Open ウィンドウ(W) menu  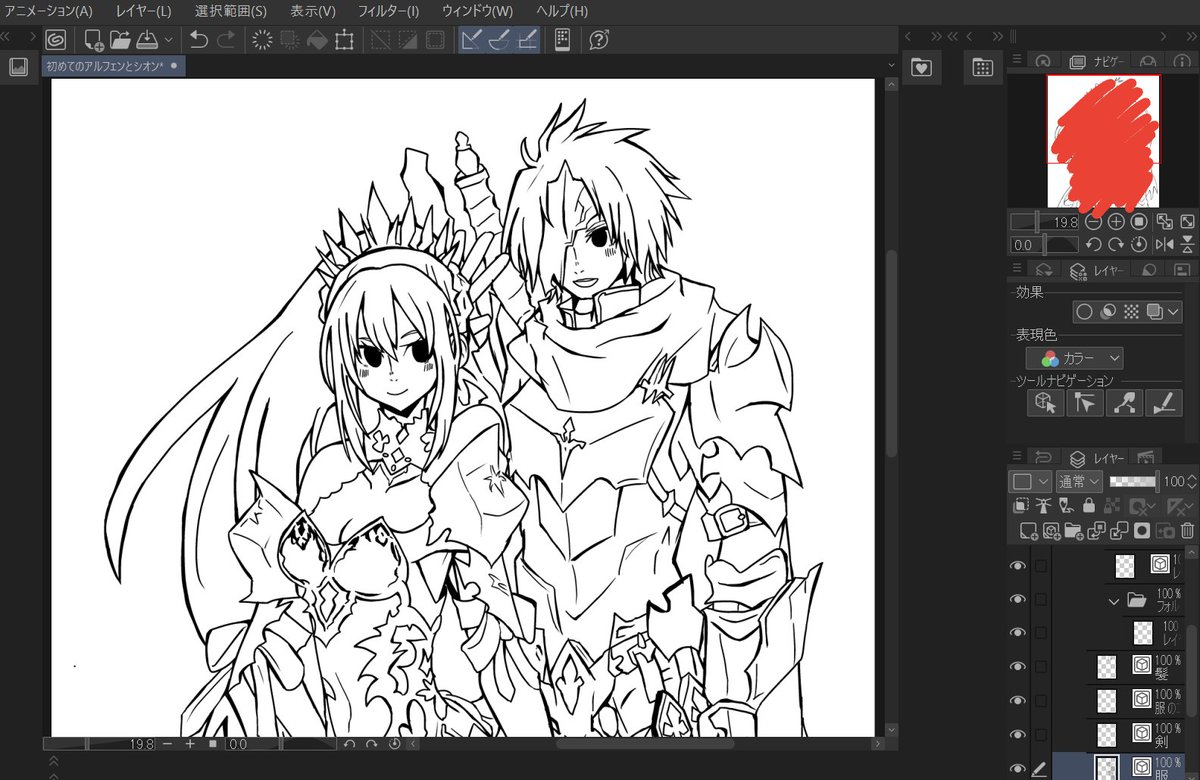[478, 11]
